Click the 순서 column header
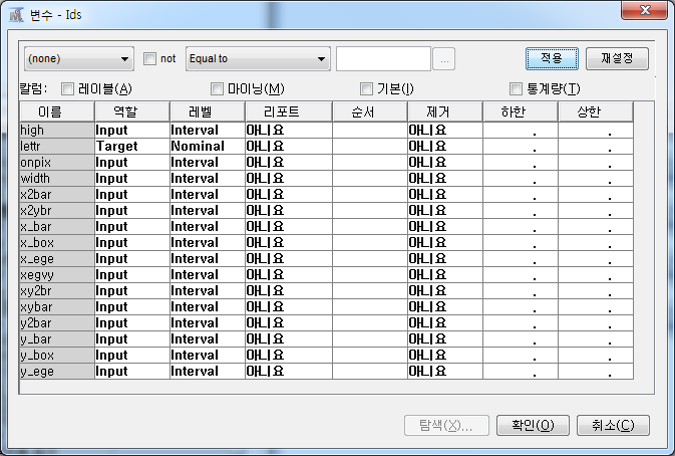Viewport: 675px width, 456px height. [370, 112]
